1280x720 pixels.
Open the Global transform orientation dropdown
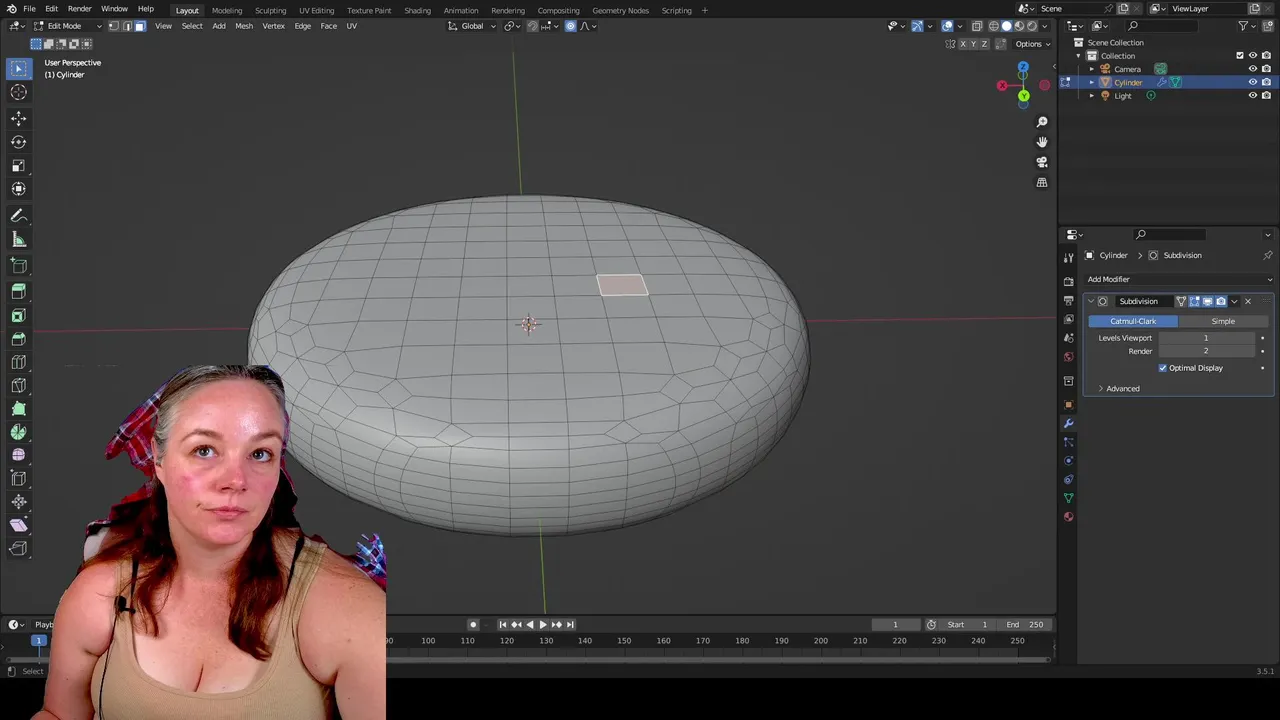(x=472, y=26)
